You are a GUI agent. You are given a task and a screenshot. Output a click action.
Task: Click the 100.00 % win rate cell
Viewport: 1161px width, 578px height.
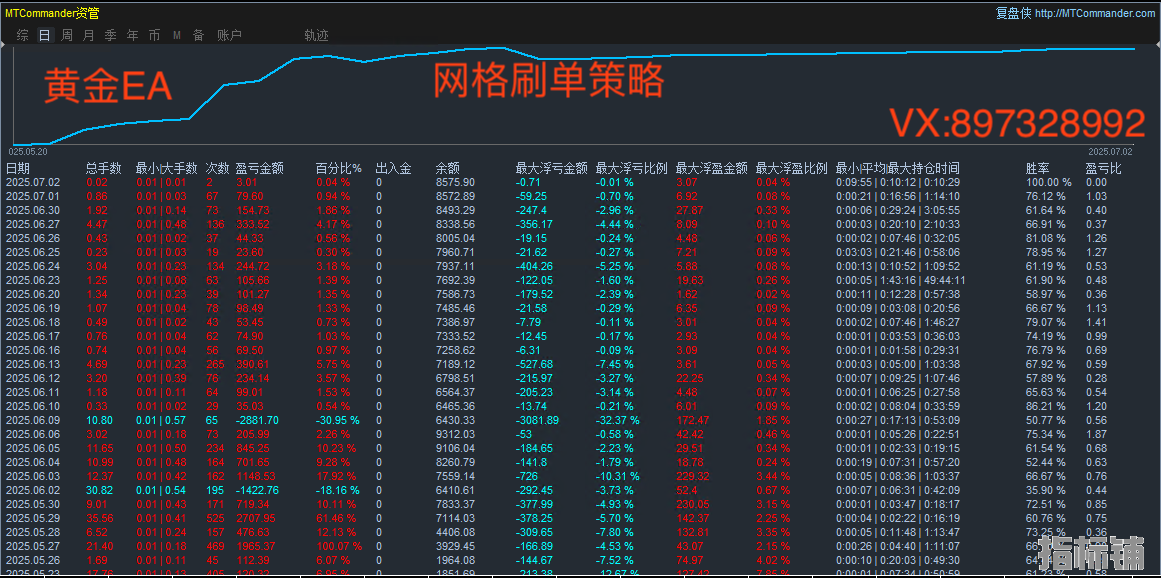pyautogui.click(x=1048, y=182)
